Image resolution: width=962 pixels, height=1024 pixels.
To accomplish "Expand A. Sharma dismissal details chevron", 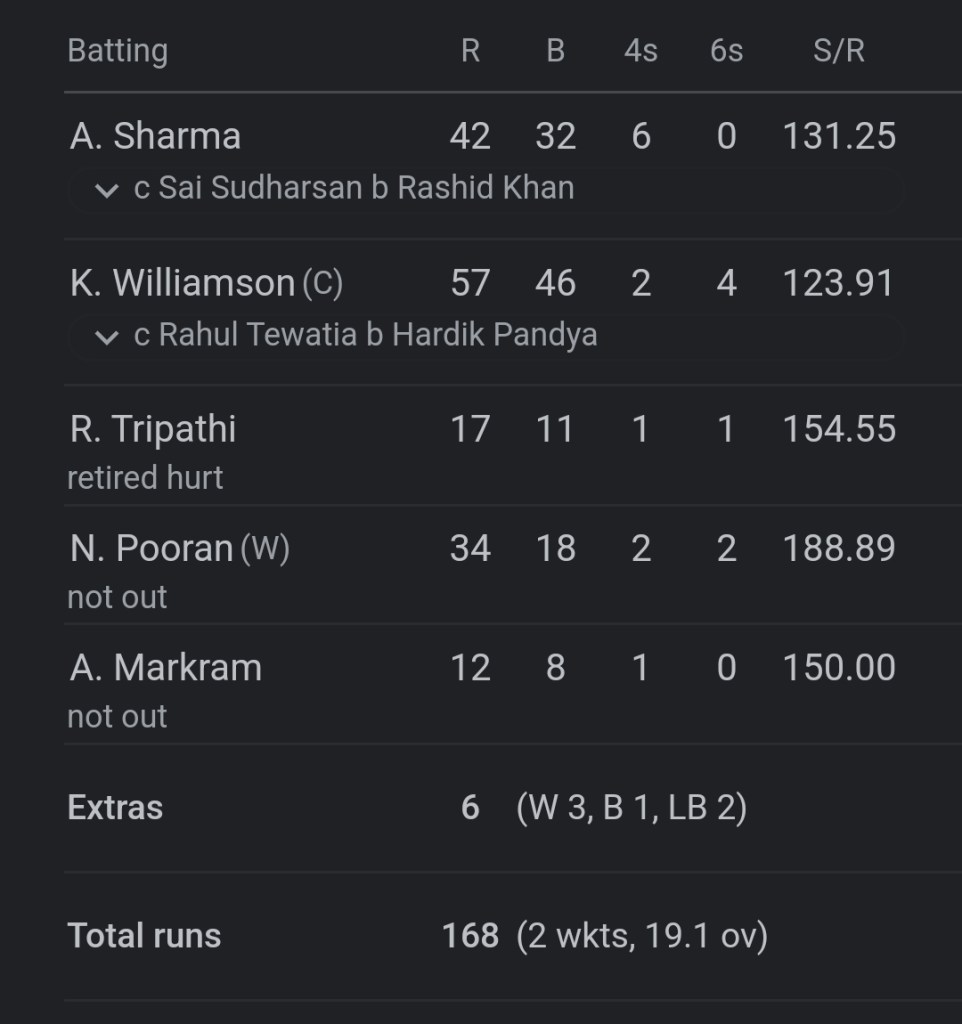I will point(107,190).
